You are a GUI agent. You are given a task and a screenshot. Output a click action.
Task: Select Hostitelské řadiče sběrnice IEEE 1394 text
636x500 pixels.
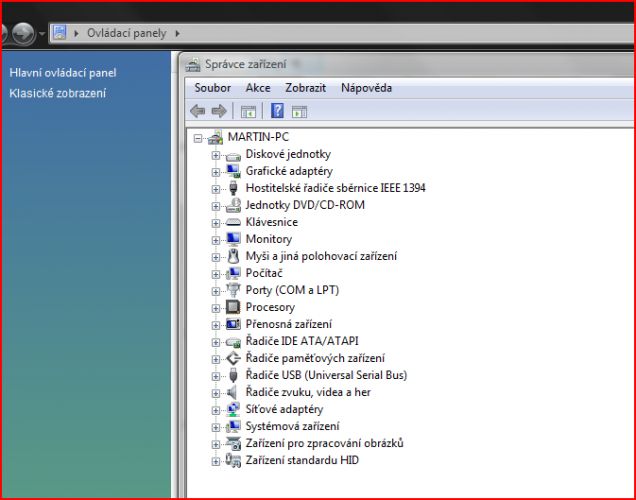[335, 188]
